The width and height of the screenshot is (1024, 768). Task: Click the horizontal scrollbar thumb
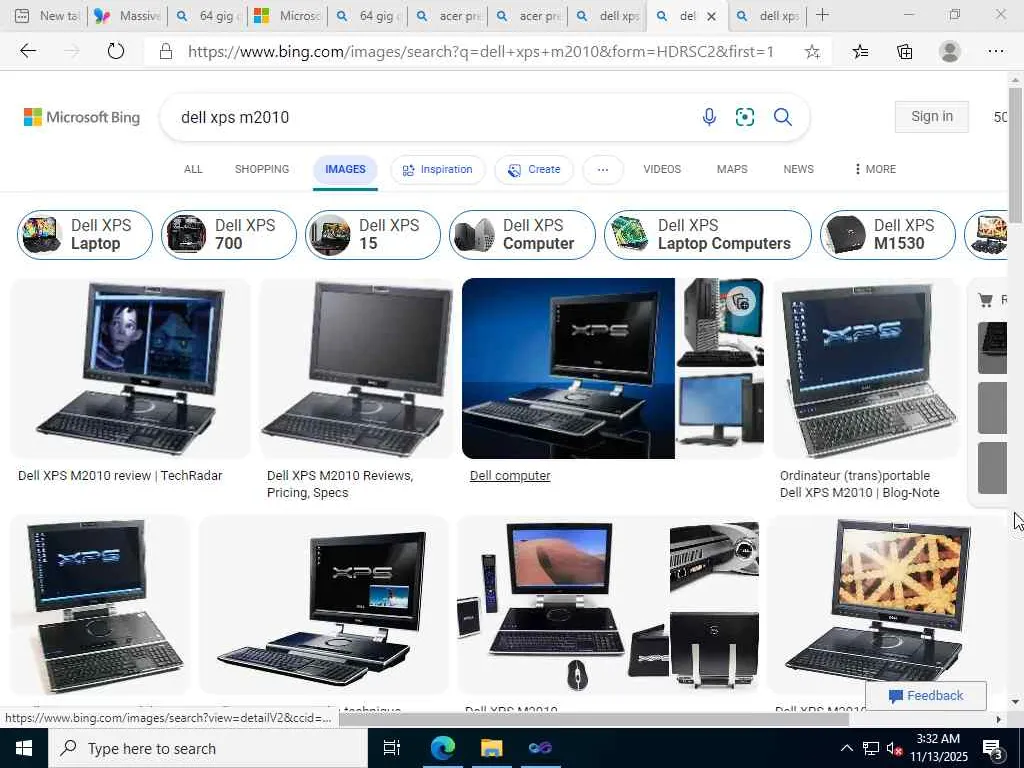pos(593,719)
